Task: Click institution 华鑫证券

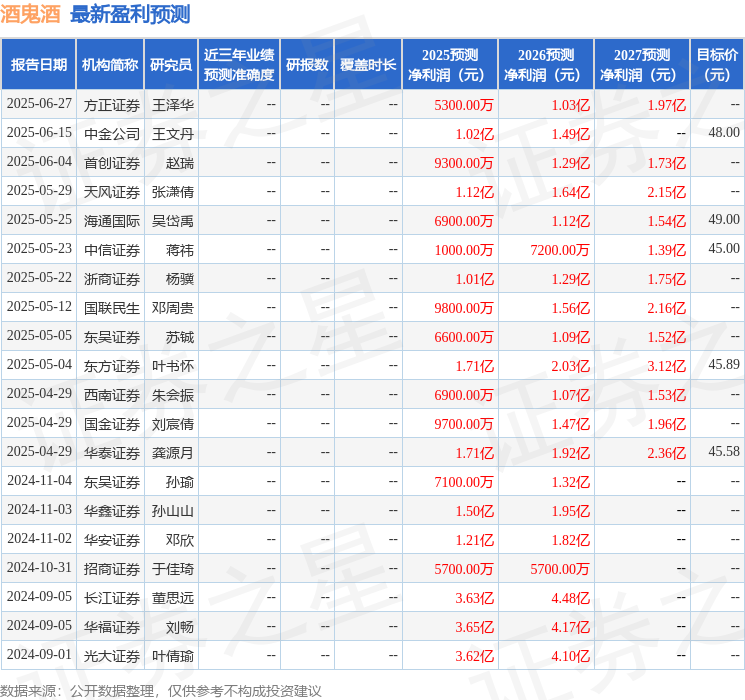Action: [x=112, y=511]
